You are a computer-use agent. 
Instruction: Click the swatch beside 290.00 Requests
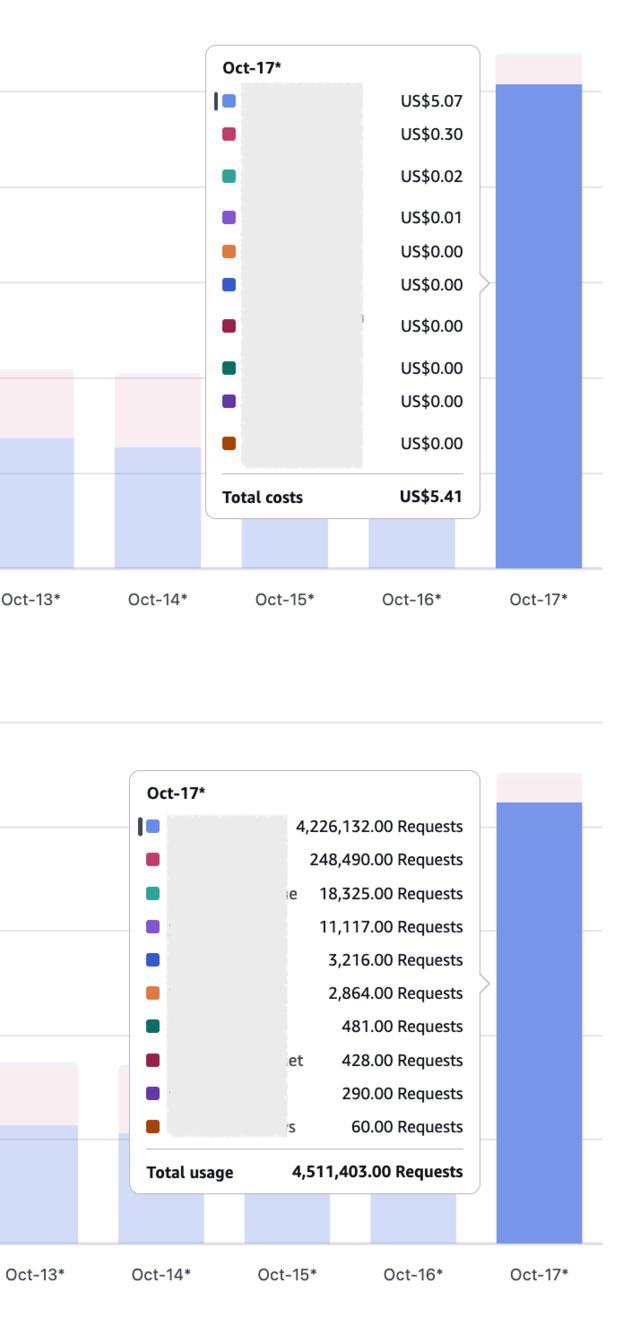point(153,1093)
